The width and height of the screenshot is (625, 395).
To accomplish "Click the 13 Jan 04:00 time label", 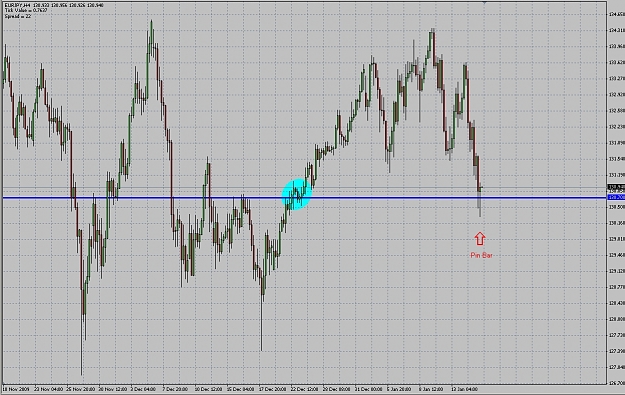I will (465, 389).
